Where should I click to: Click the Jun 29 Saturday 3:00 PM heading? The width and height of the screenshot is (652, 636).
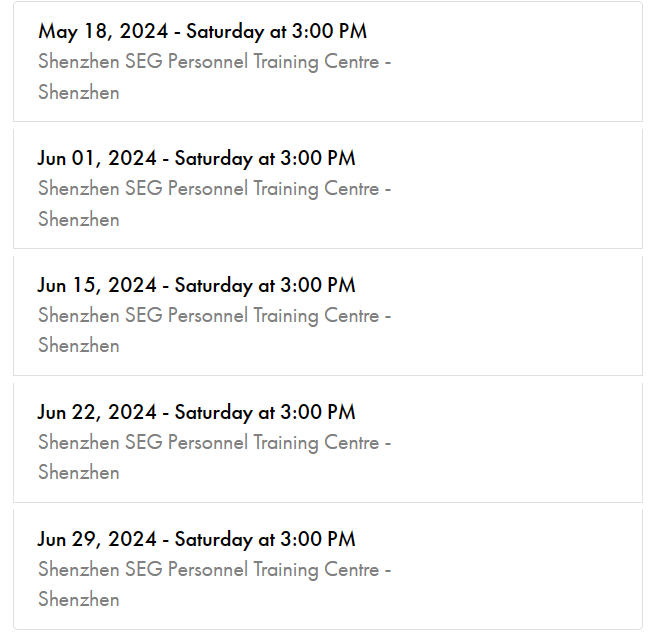click(196, 539)
